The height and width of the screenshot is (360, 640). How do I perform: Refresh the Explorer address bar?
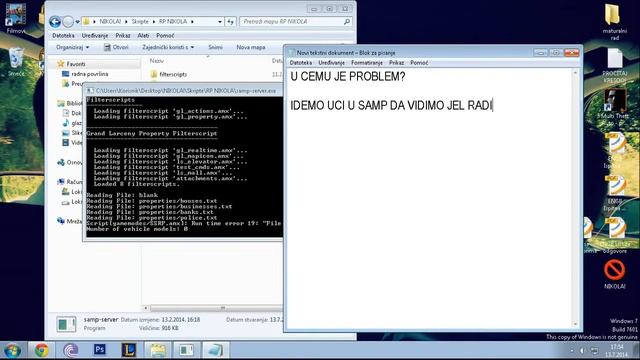(x=231, y=22)
